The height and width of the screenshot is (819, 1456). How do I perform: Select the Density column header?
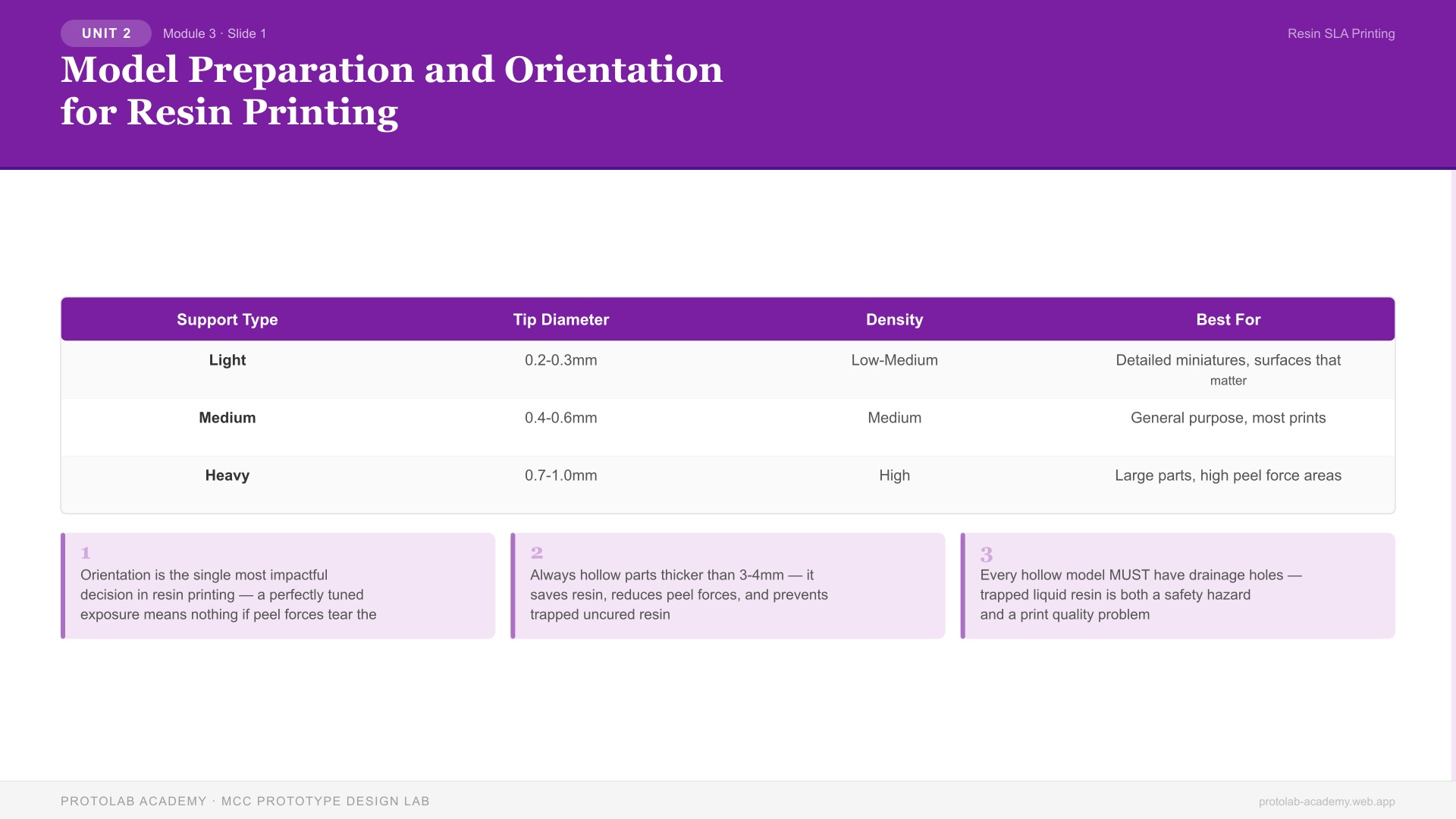click(x=895, y=319)
